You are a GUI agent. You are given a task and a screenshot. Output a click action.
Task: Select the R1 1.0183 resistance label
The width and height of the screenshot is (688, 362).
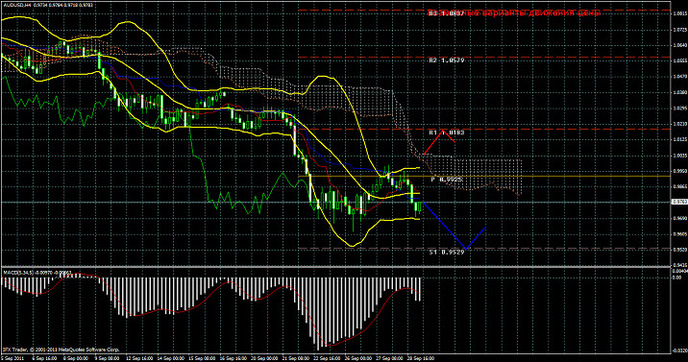(x=446, y=132)
